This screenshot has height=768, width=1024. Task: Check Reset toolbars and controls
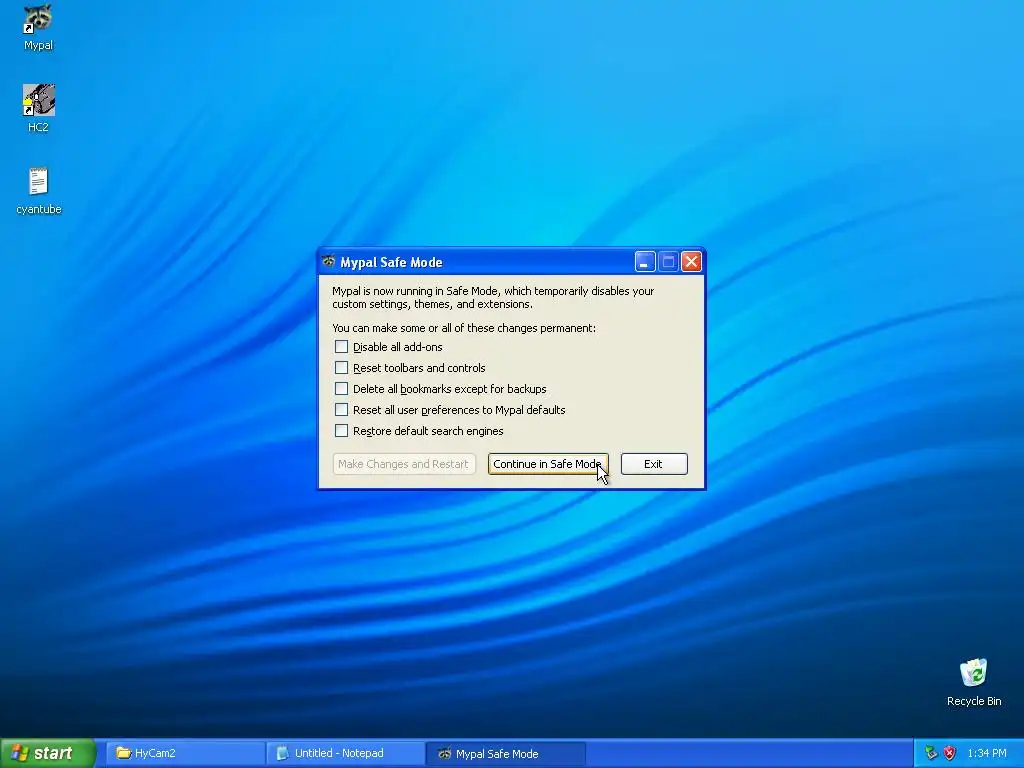[341, 368]
